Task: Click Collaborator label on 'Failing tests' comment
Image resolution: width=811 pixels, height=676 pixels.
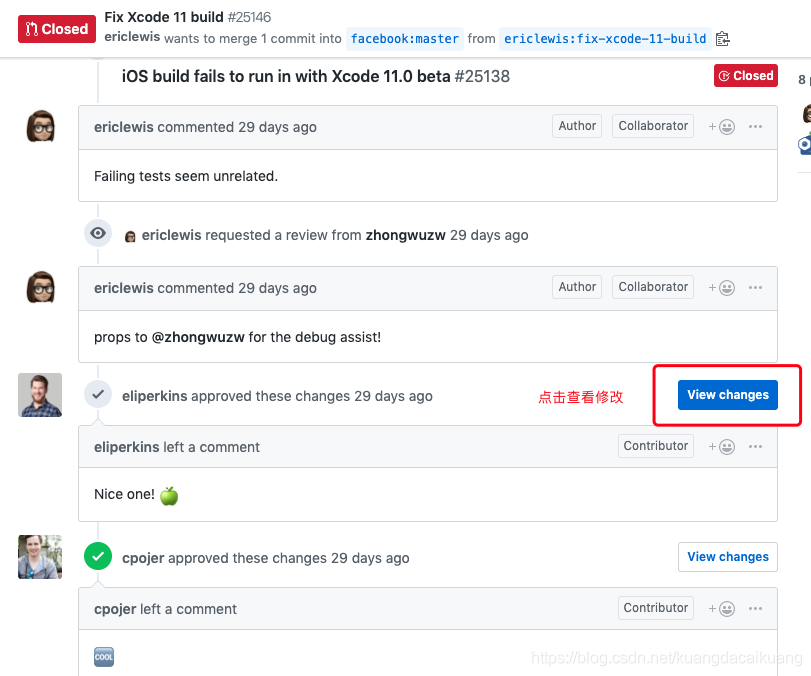Action: click(x=653, y=126)
